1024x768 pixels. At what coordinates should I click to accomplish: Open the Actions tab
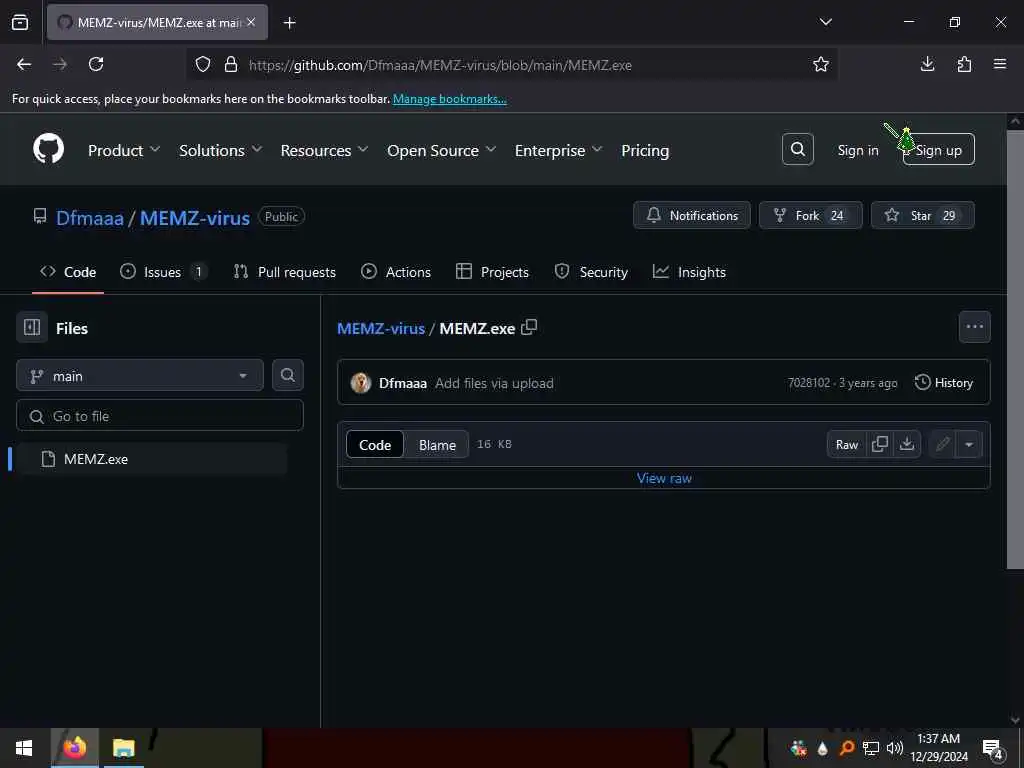point(396,272)
